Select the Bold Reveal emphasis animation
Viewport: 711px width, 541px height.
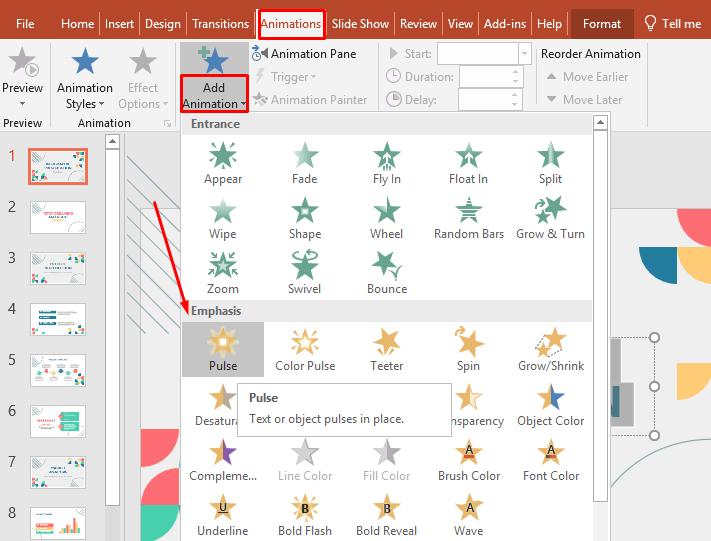(386, 515)
